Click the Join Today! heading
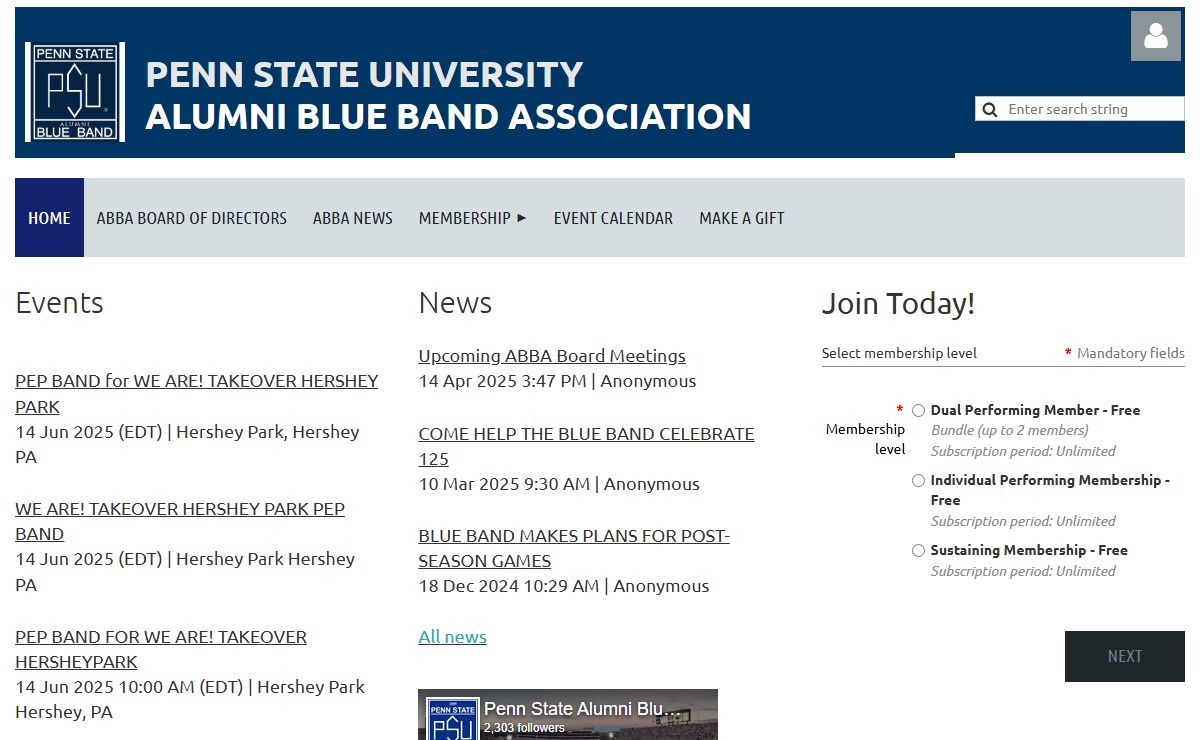 (898, 303)
